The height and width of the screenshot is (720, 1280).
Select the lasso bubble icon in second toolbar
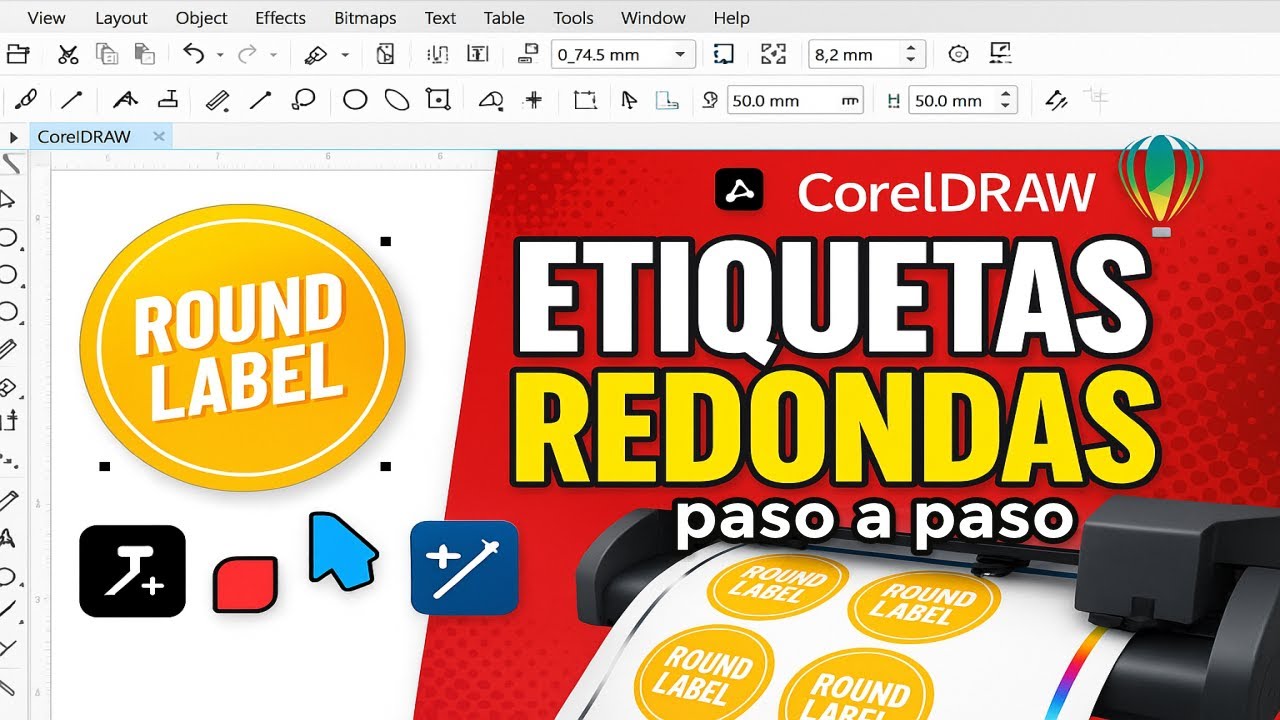303,100
